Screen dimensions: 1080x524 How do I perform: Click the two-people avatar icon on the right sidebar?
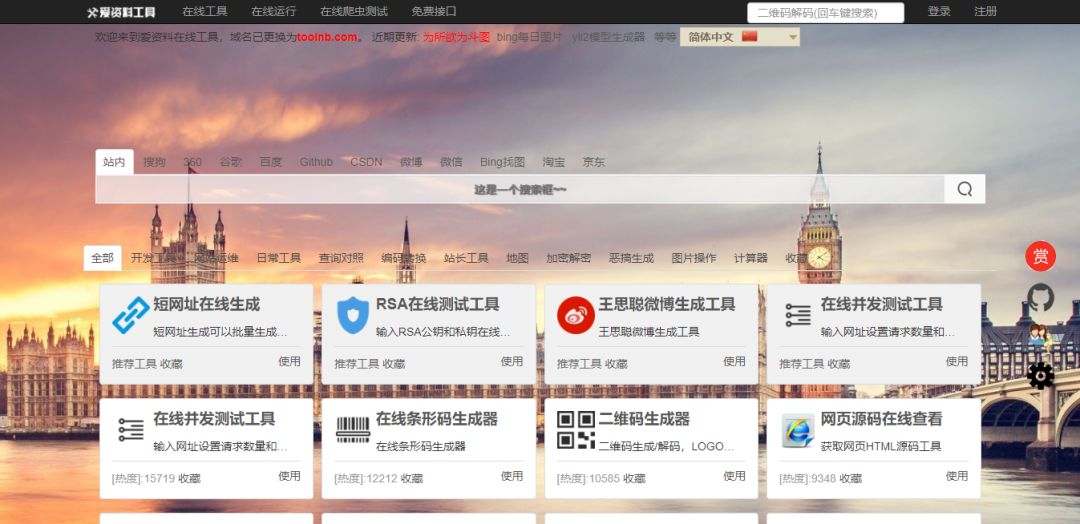[x=1039, y=337]
